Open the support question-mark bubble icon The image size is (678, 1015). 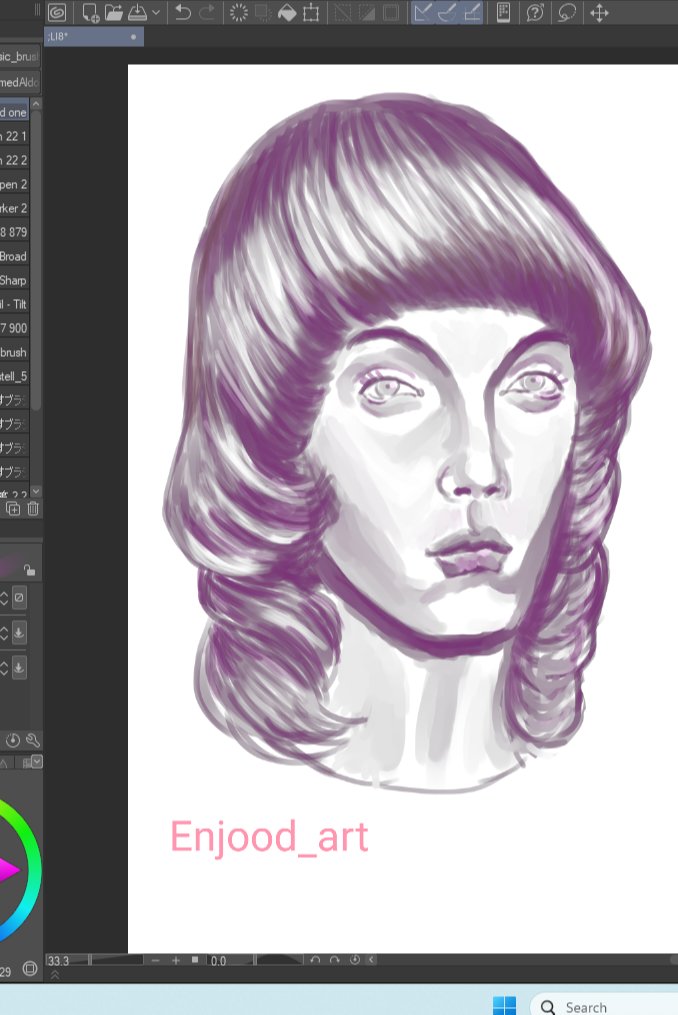(535, 12)
